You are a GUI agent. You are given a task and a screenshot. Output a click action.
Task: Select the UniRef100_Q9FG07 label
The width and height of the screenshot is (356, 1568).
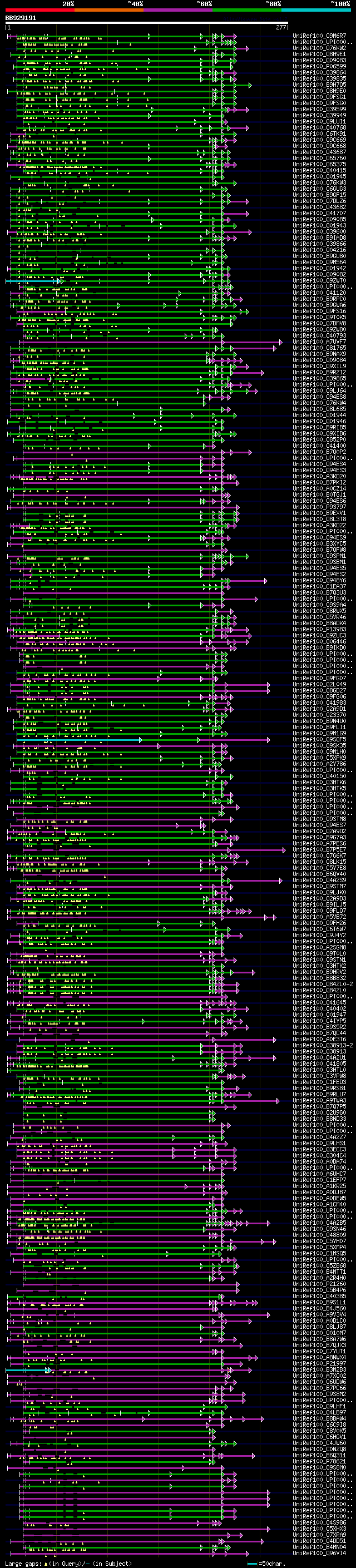tap(319, 678)
